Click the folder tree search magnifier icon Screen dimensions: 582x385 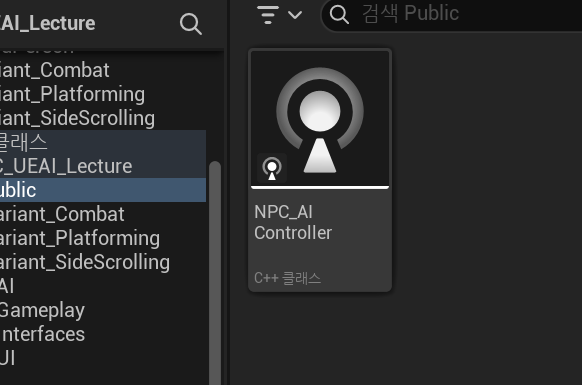(x=191, y=24)
